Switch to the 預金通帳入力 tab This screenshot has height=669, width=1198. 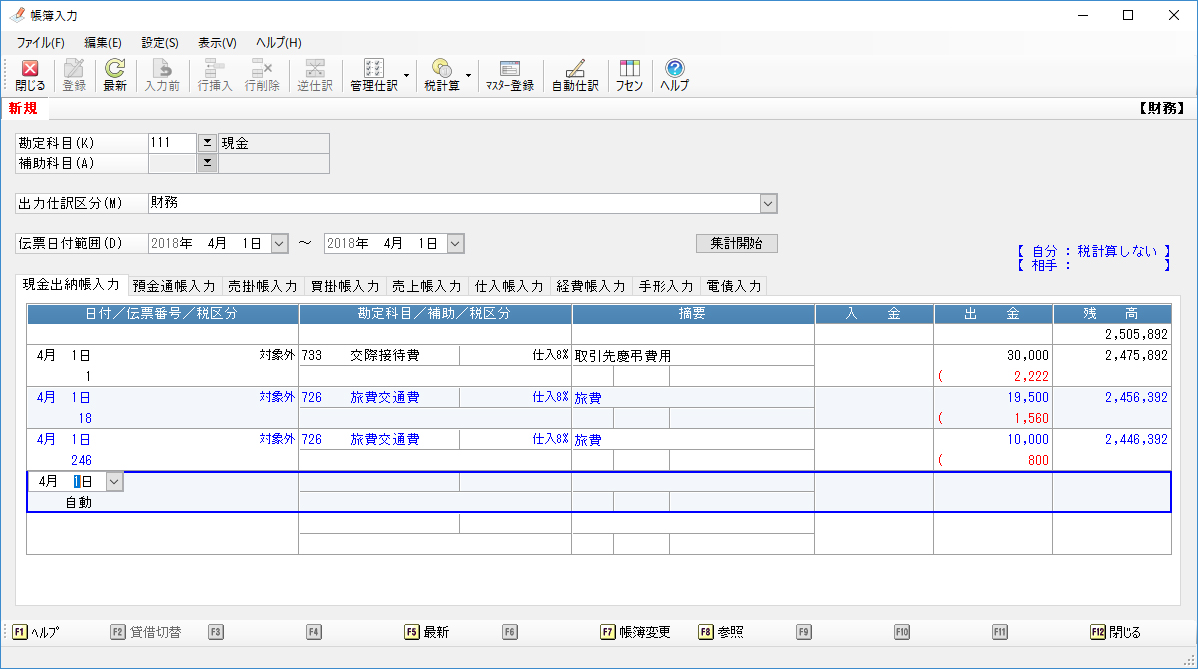click(174, 286)
